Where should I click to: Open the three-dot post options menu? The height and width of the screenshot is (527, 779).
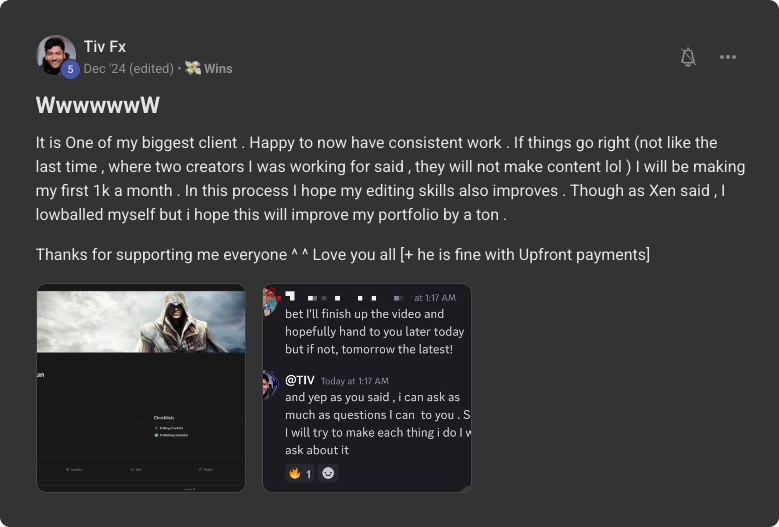point(728,57)
